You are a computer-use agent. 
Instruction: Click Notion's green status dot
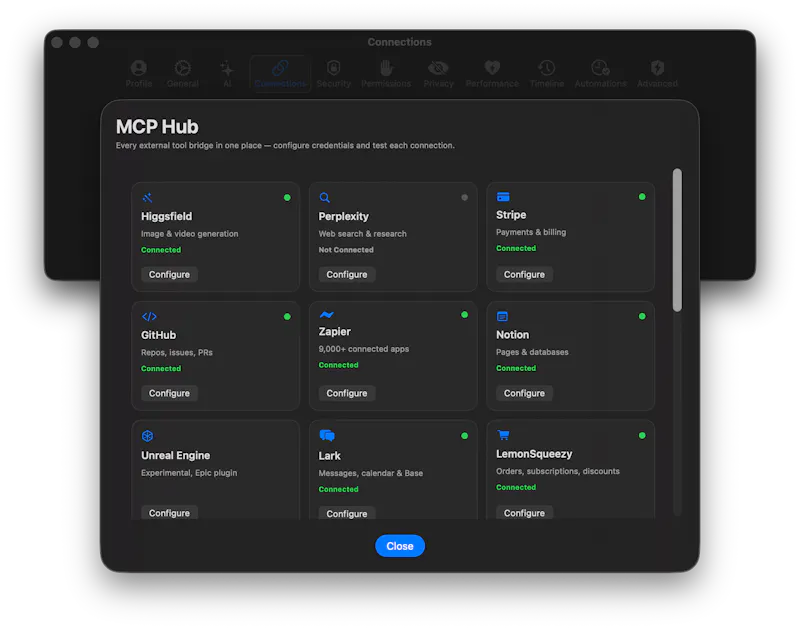point(642,316)
